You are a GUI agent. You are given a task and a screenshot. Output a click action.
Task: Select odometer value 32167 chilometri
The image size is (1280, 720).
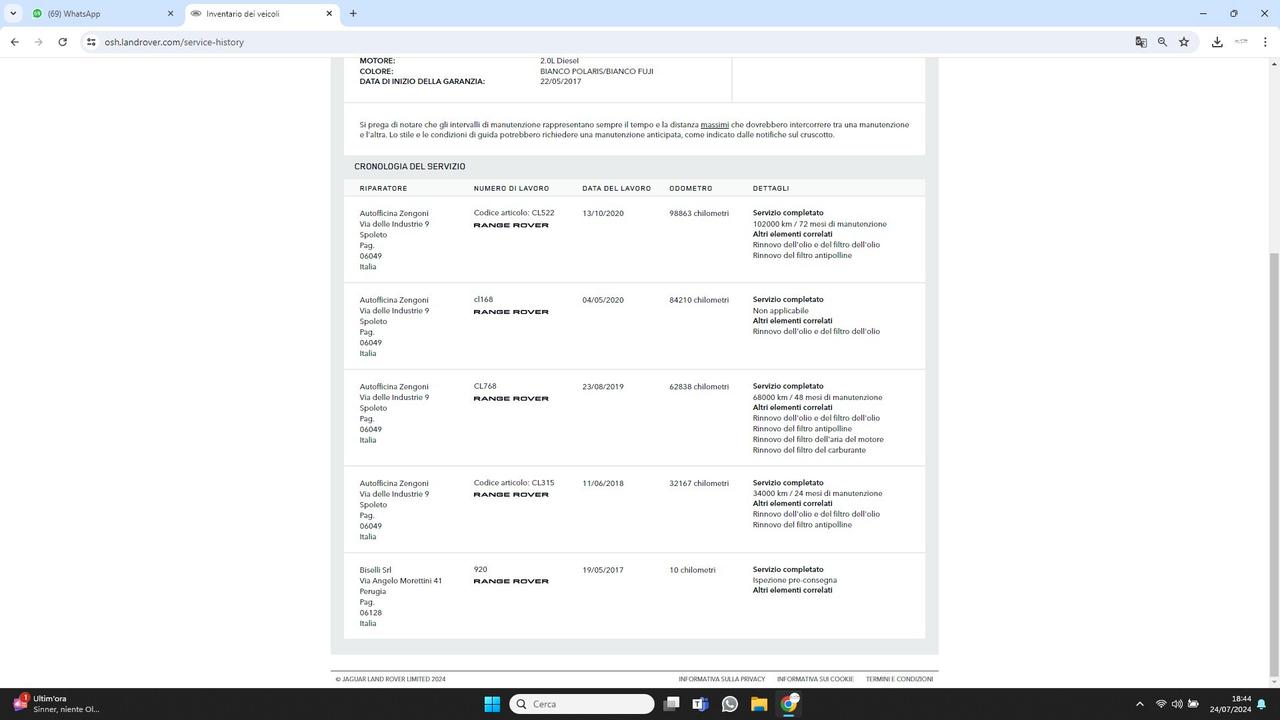click(x=699, y=483)
